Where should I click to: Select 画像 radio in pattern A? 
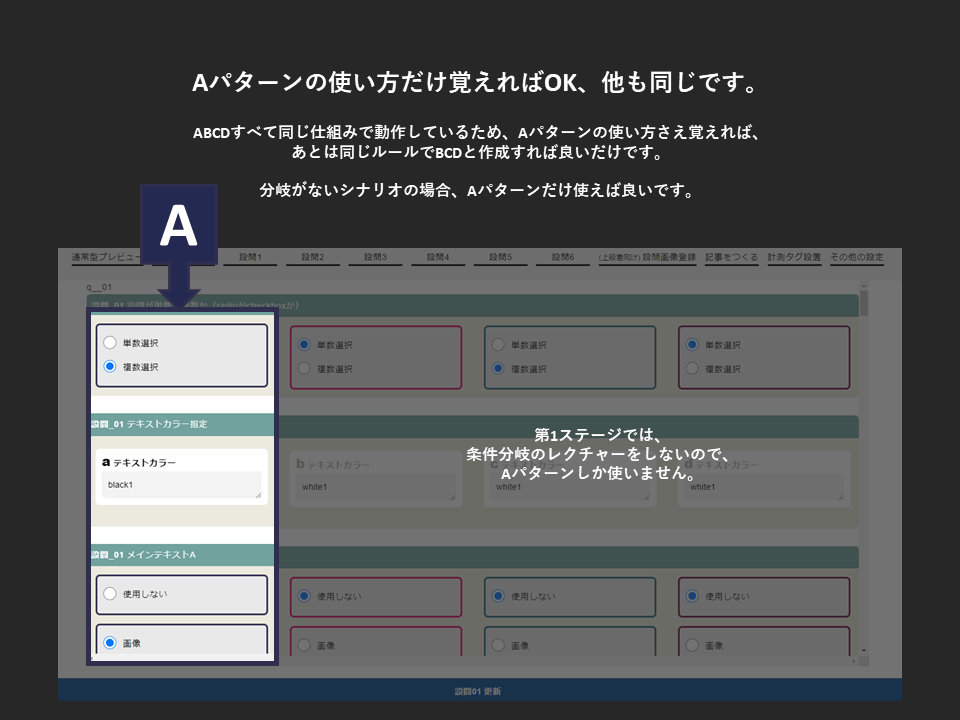coord(110,643)
